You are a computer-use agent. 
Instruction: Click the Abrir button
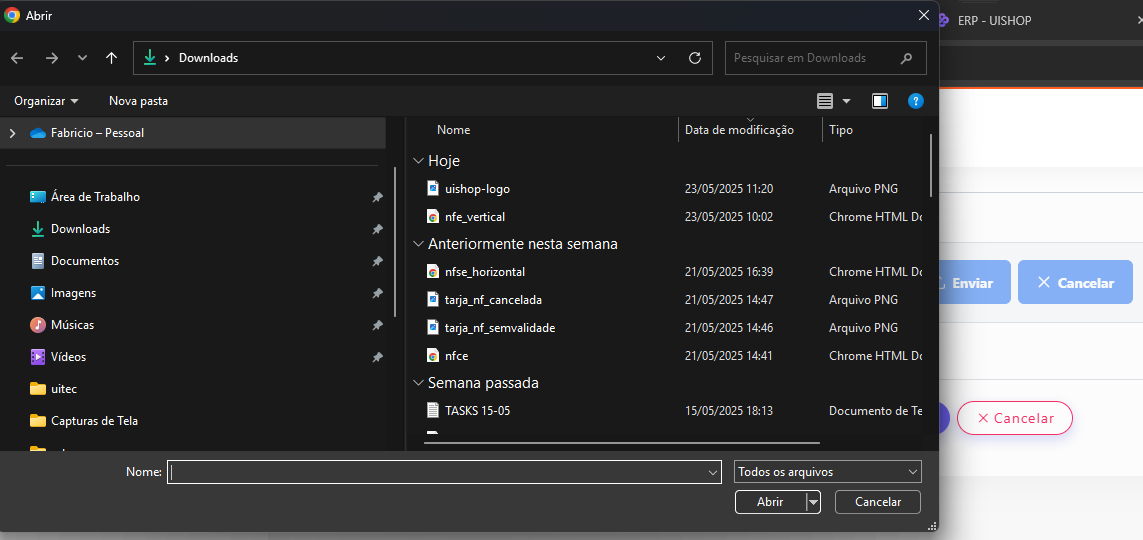point(769,502)
